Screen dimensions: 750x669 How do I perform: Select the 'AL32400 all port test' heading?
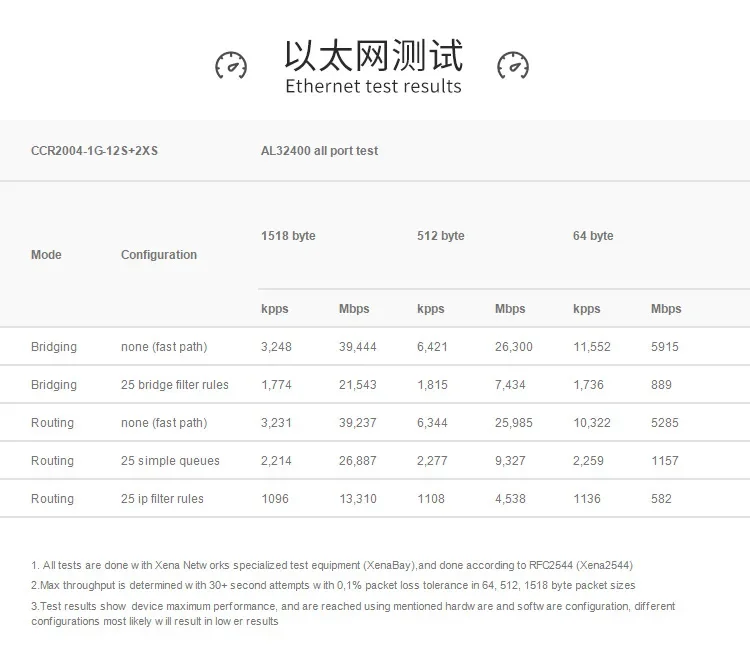pyautogui.click(x=320, y=151)
